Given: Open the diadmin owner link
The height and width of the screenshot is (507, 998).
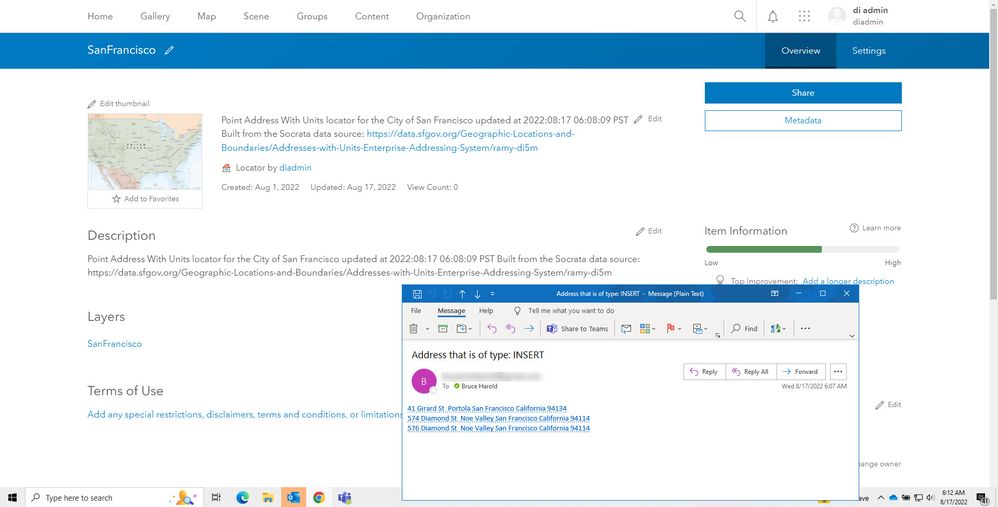Looking at the screenshot, I should [x=295, y=167].
